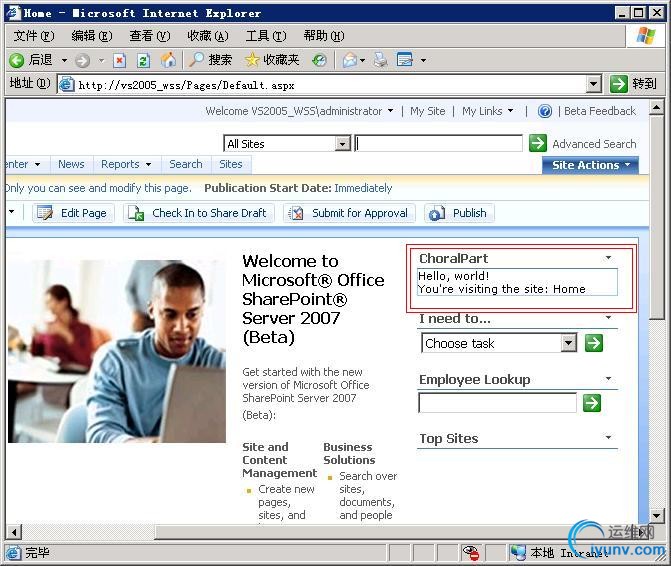Image resolution: width=671 pixels, height=566 pixels.
Task: Expand the Top Sites web part menu
Action: (608, 437)
